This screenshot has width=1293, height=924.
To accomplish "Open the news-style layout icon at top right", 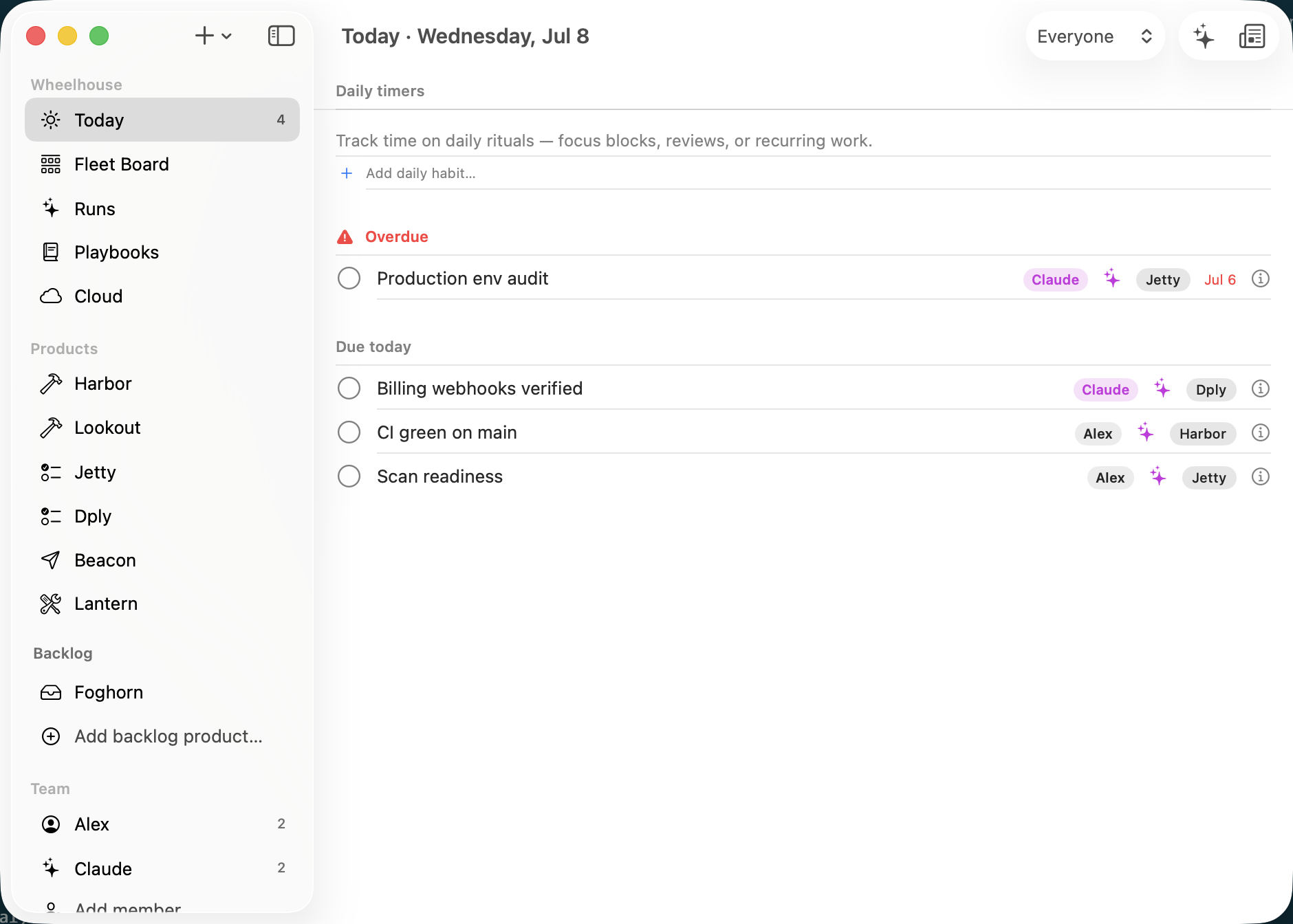I will point(1252,36).
